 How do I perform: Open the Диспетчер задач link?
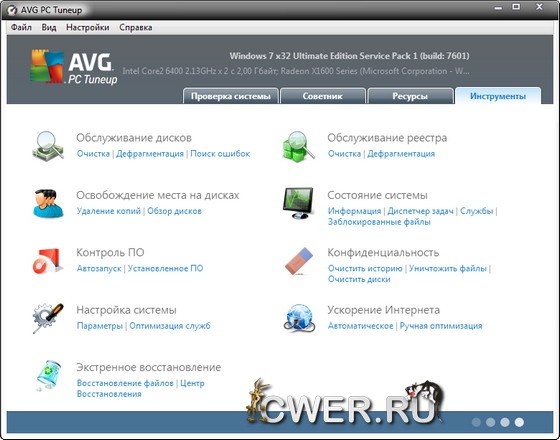point(420,211)
